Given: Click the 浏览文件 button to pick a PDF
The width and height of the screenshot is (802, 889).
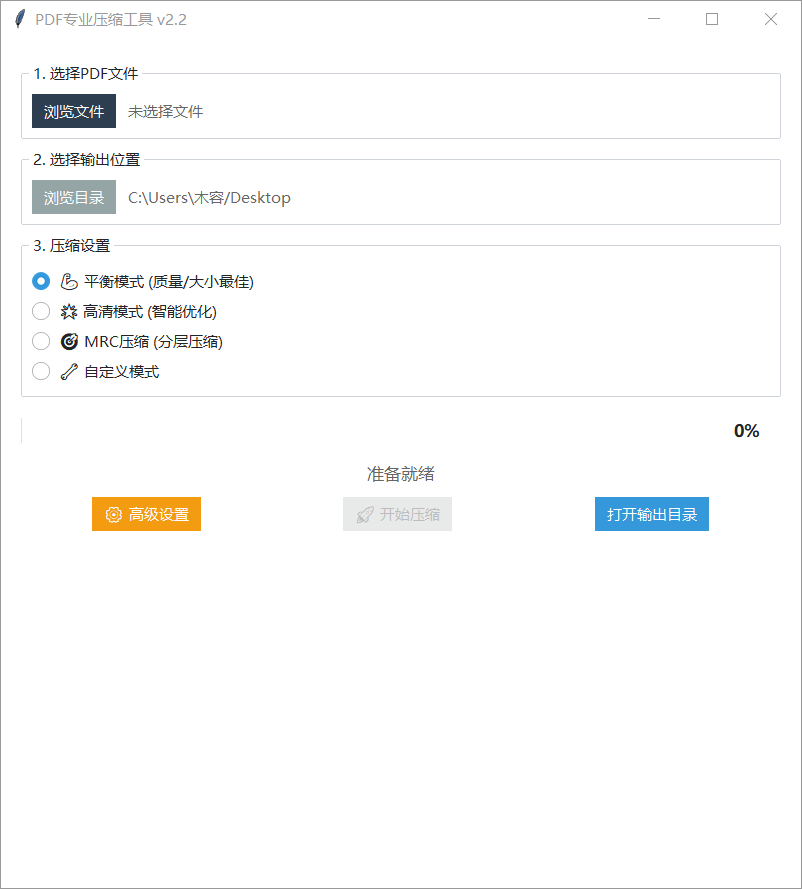Looking at the screenshot, I should pos(73,111).
